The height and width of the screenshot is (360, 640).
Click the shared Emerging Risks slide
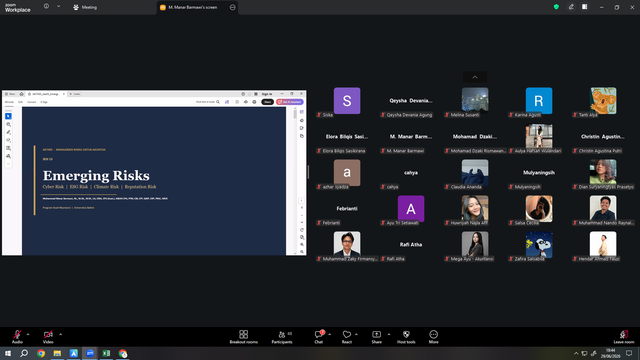[154, 181]
